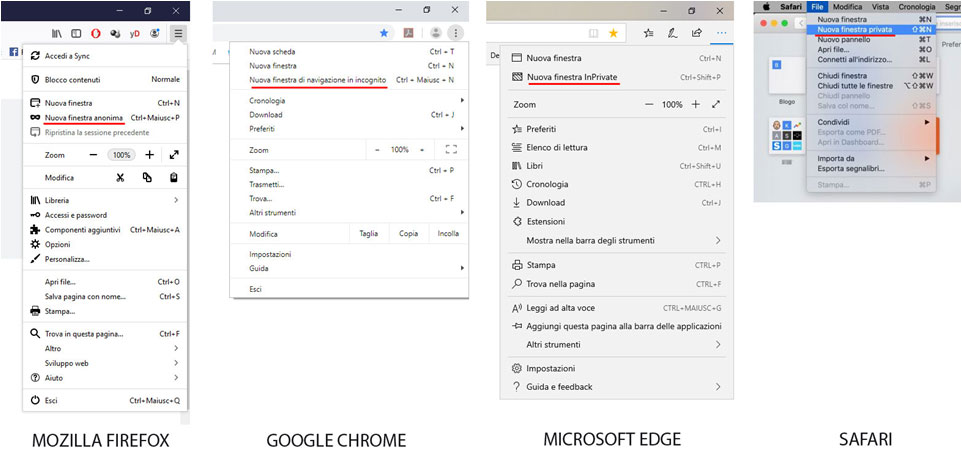Expand Firefox Libreria submenu arrow
Image resolution: width=962 pixels, height=455 pixels.
pos(176,200)
